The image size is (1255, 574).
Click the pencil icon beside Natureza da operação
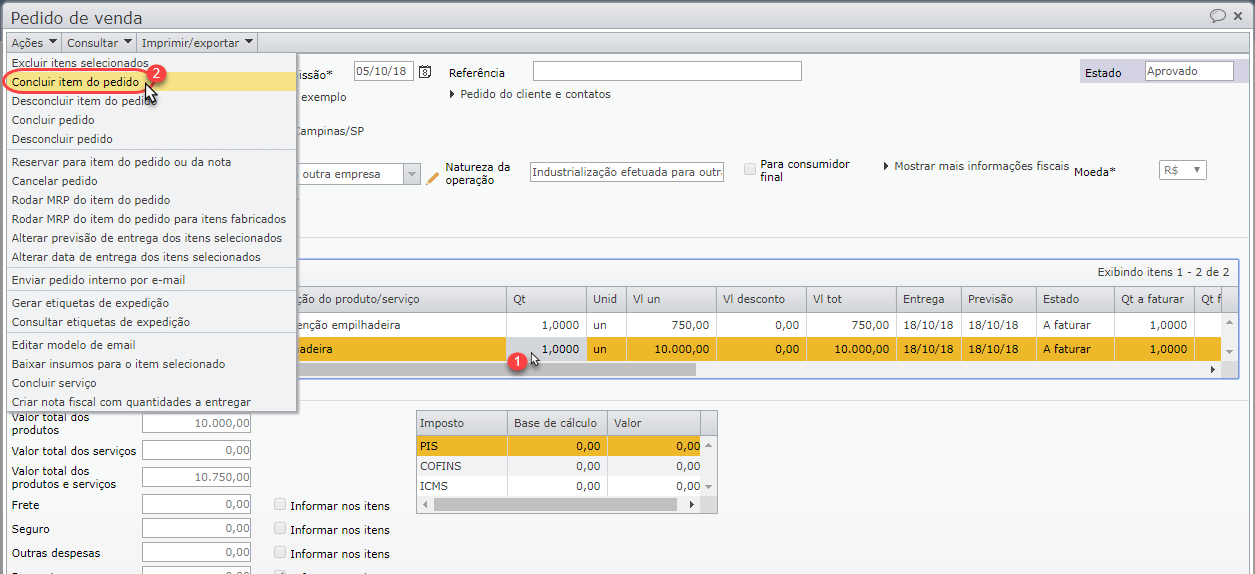(x=433, y=177)
